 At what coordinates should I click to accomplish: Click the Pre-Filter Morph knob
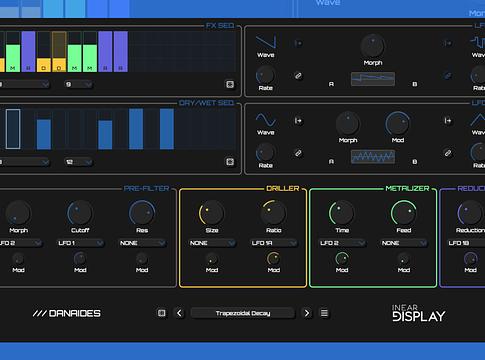pyautogui.click(x=18, y=213)
